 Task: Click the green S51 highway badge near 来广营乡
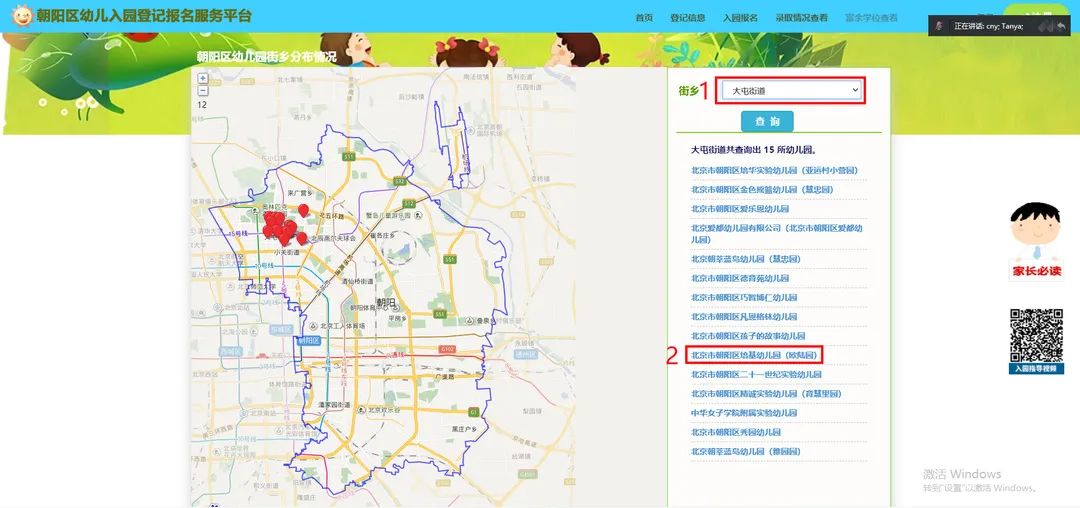coord(348,157)
